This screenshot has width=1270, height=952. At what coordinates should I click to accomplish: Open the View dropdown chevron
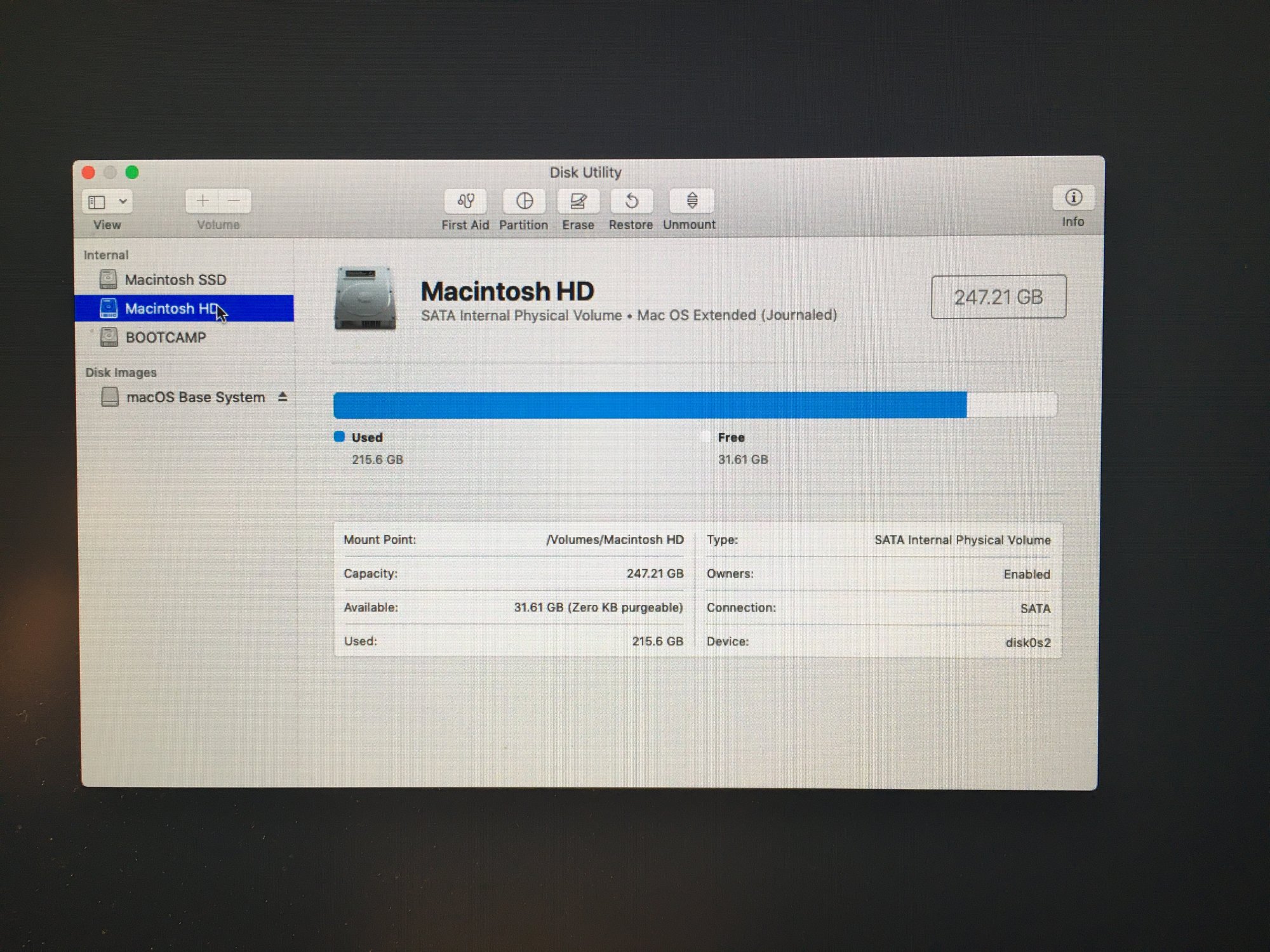(x=123, y=202)
